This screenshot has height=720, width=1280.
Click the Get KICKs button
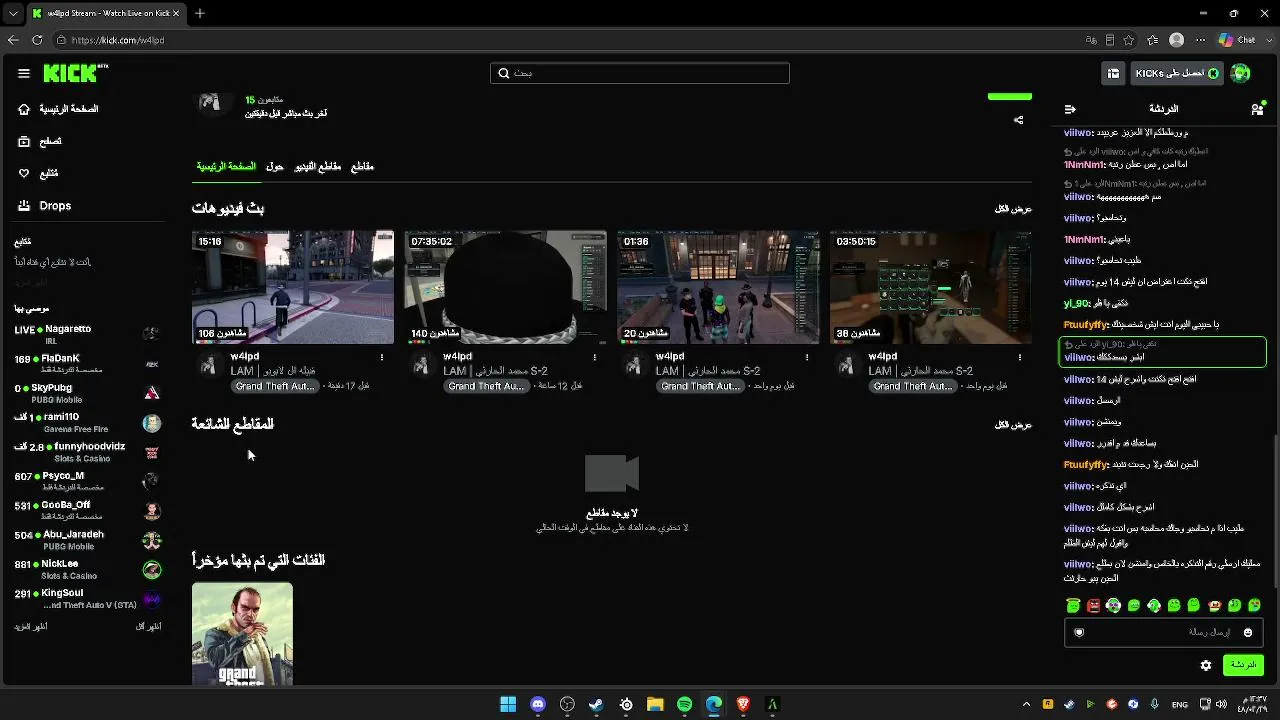coord(1177,73)
